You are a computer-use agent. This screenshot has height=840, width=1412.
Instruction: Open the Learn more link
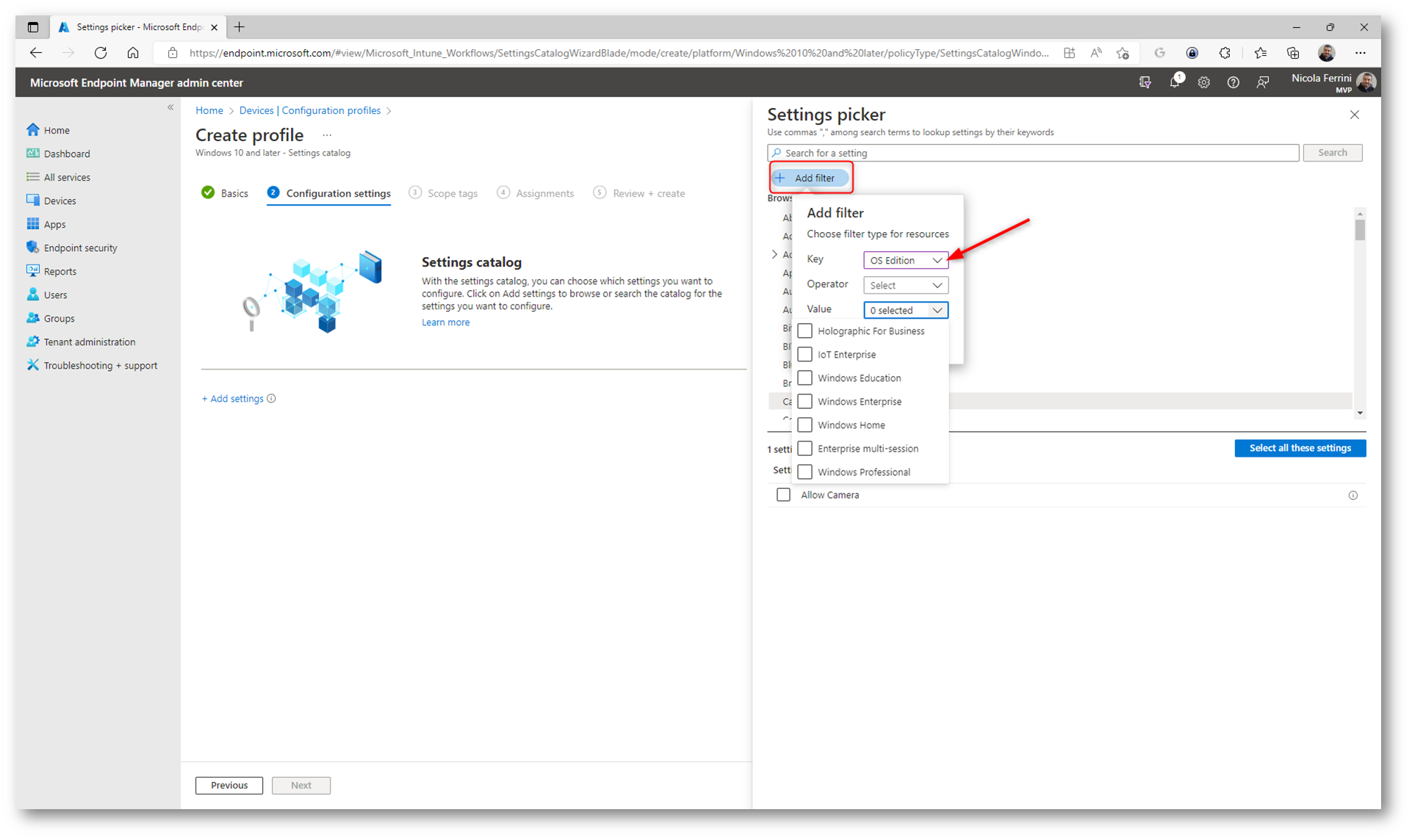click(x=445, y=322)
